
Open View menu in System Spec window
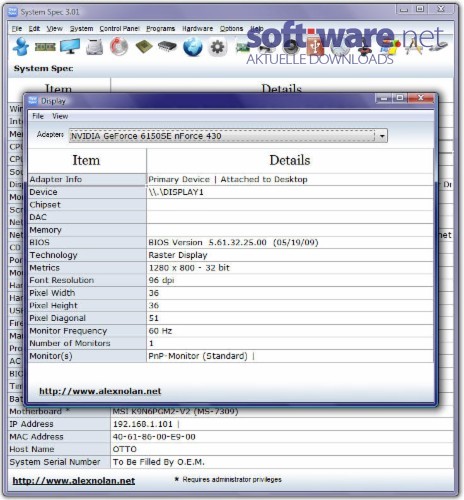point(54,29)
